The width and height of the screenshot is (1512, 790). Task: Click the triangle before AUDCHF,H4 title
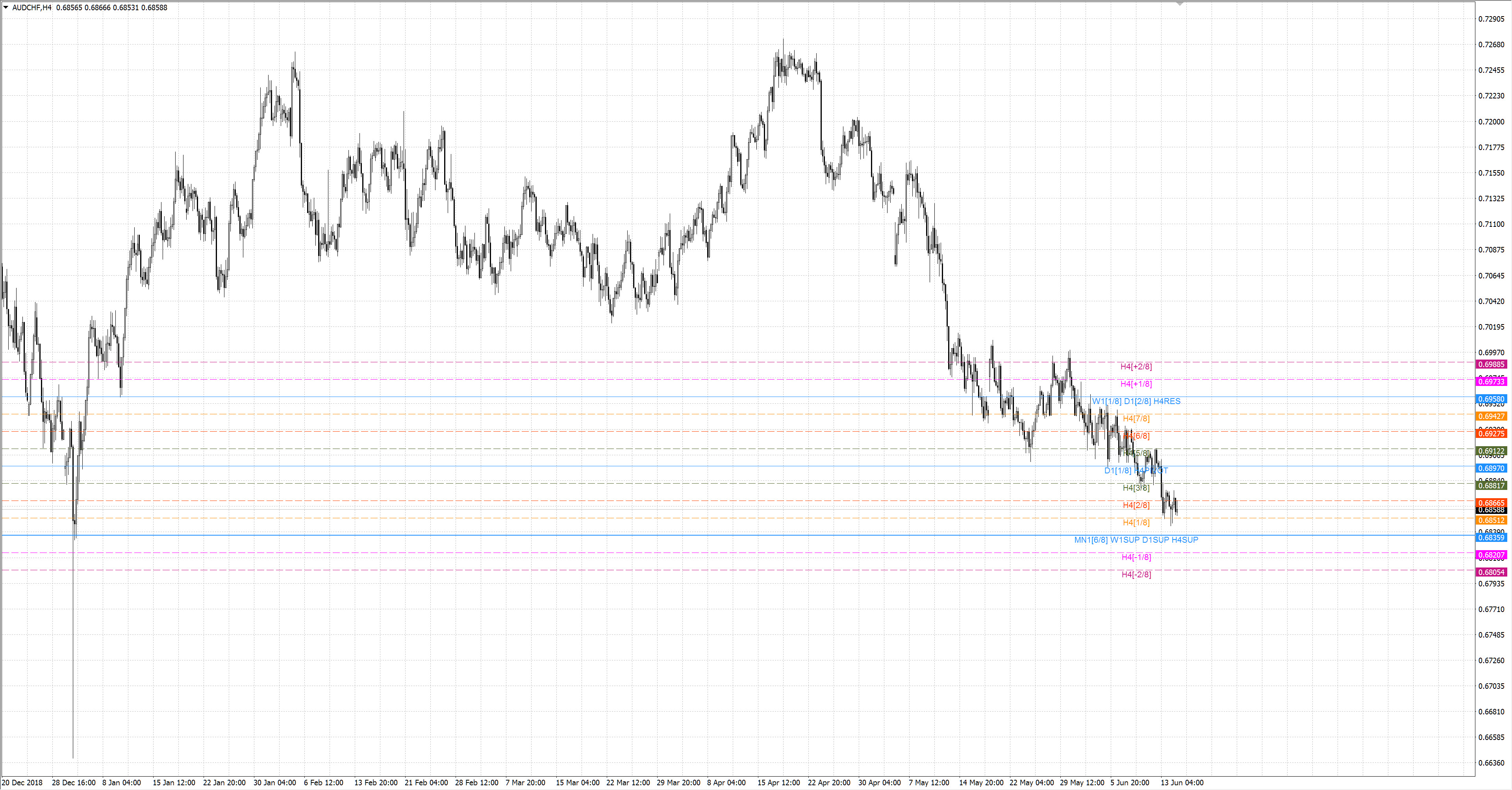[6, 7]
